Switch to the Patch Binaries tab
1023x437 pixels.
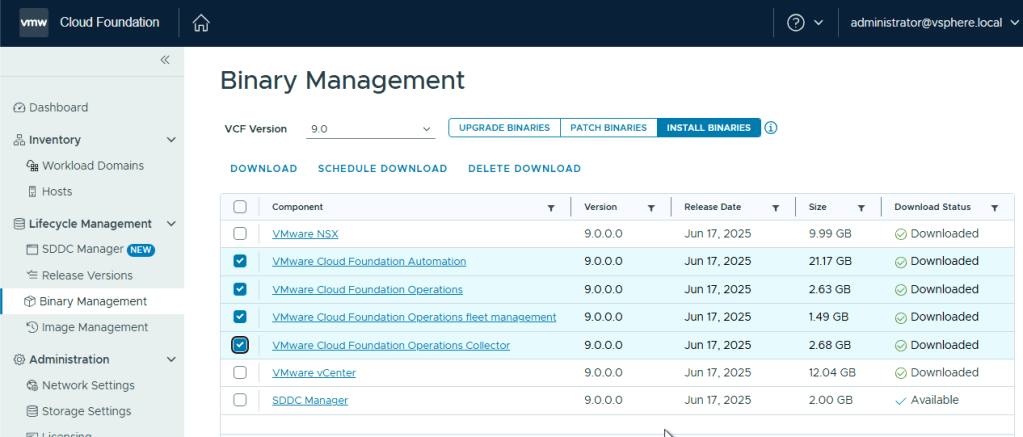pos(608,128)
